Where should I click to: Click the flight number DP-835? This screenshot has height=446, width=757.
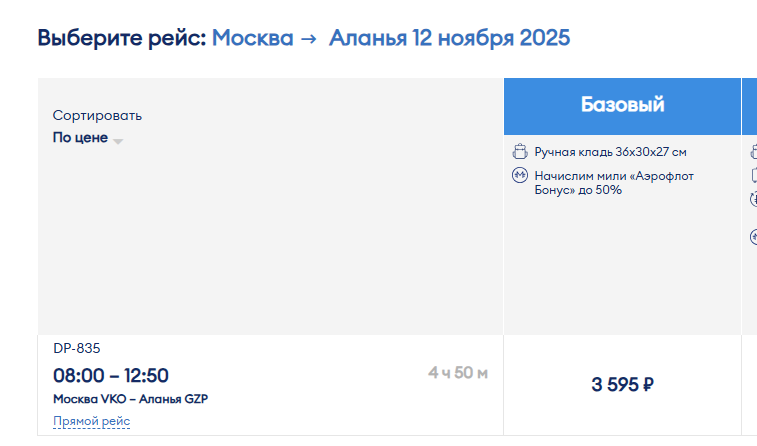click(77, 348)
